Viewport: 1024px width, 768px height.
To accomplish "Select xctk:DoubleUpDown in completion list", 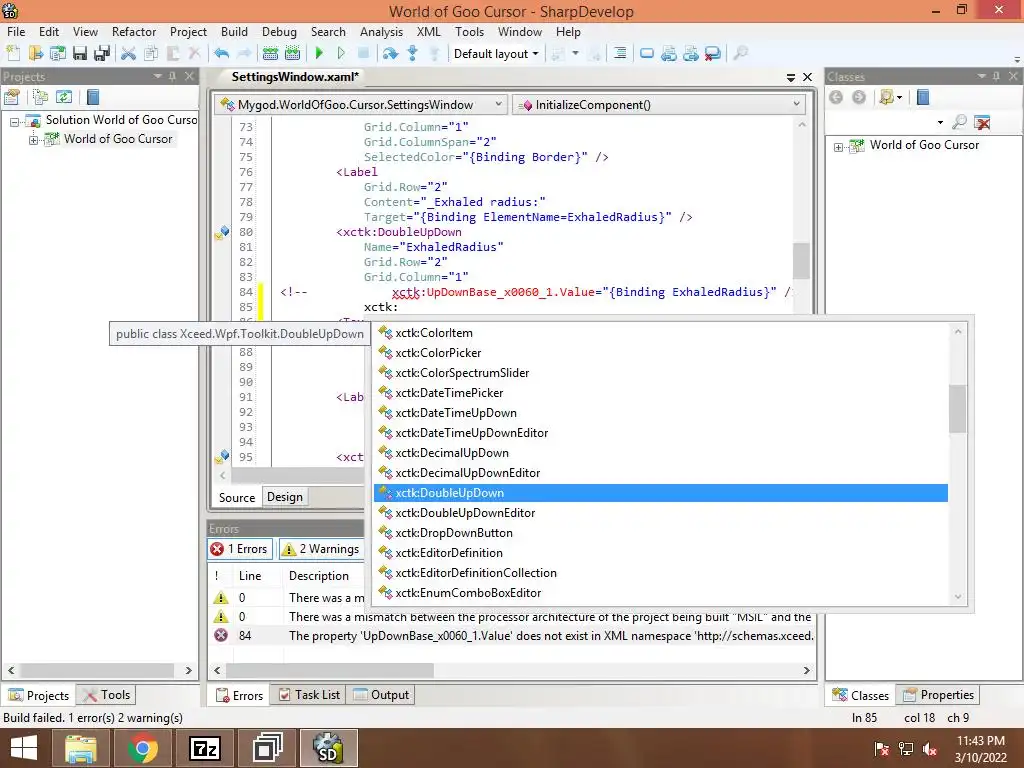I will [661, 493].
